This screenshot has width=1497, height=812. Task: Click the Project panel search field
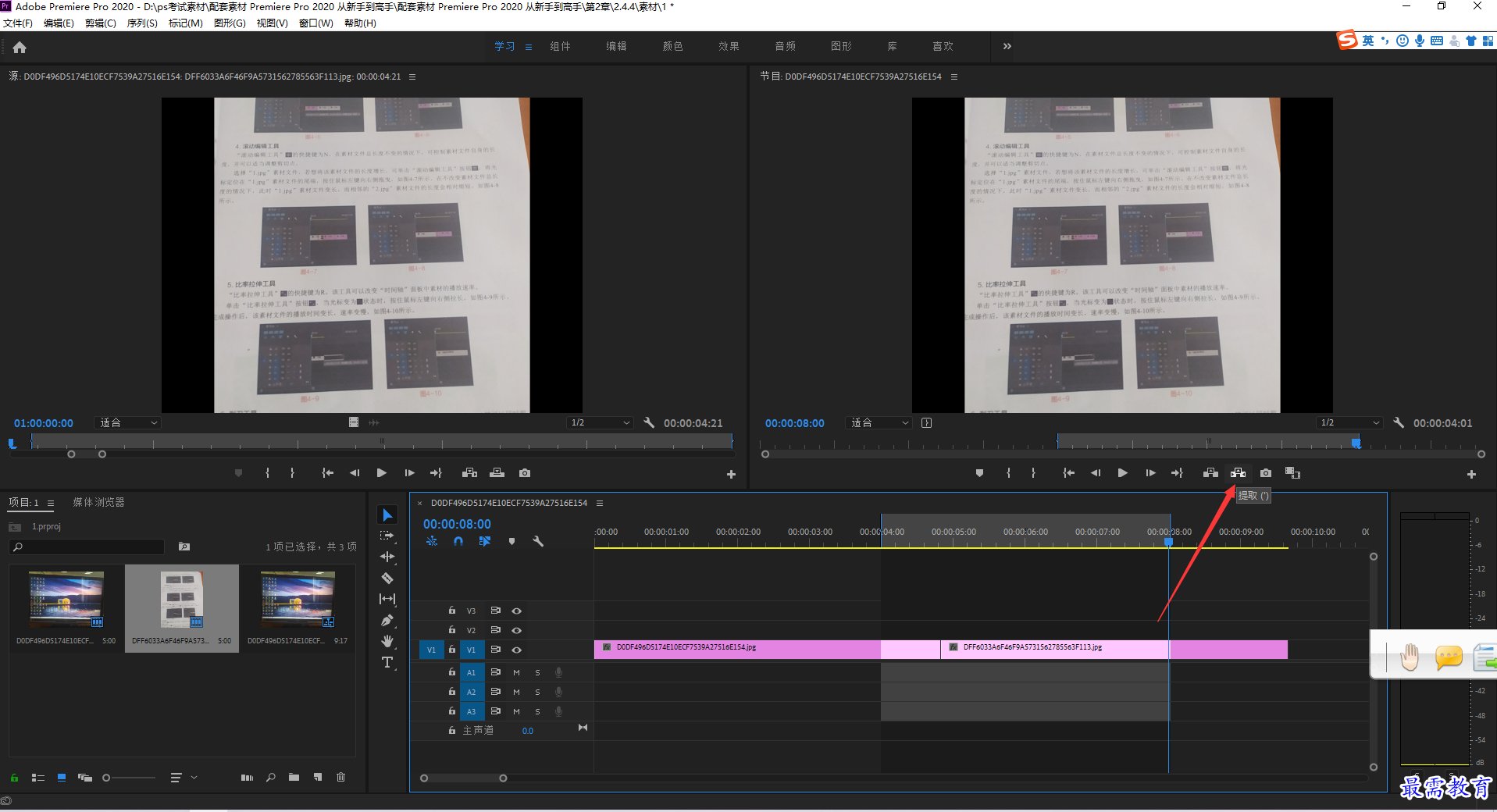click(87, 547)
